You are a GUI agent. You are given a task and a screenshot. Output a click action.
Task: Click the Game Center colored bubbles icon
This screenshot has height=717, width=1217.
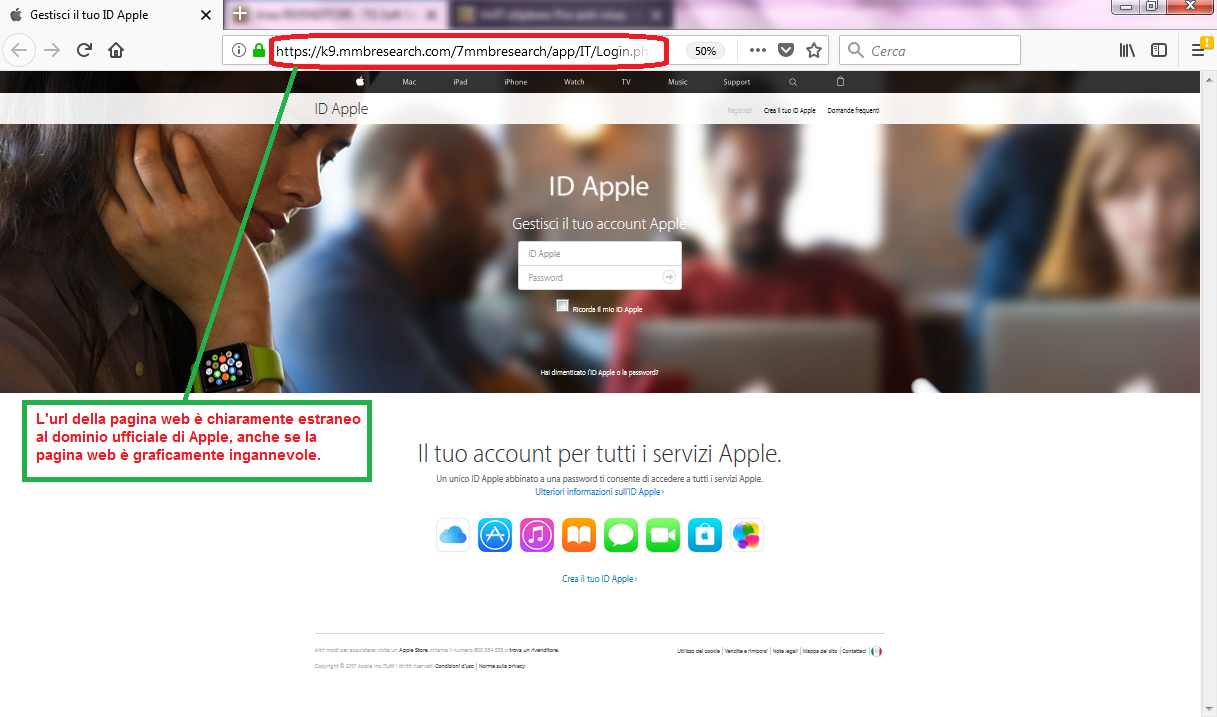(747, 535)
